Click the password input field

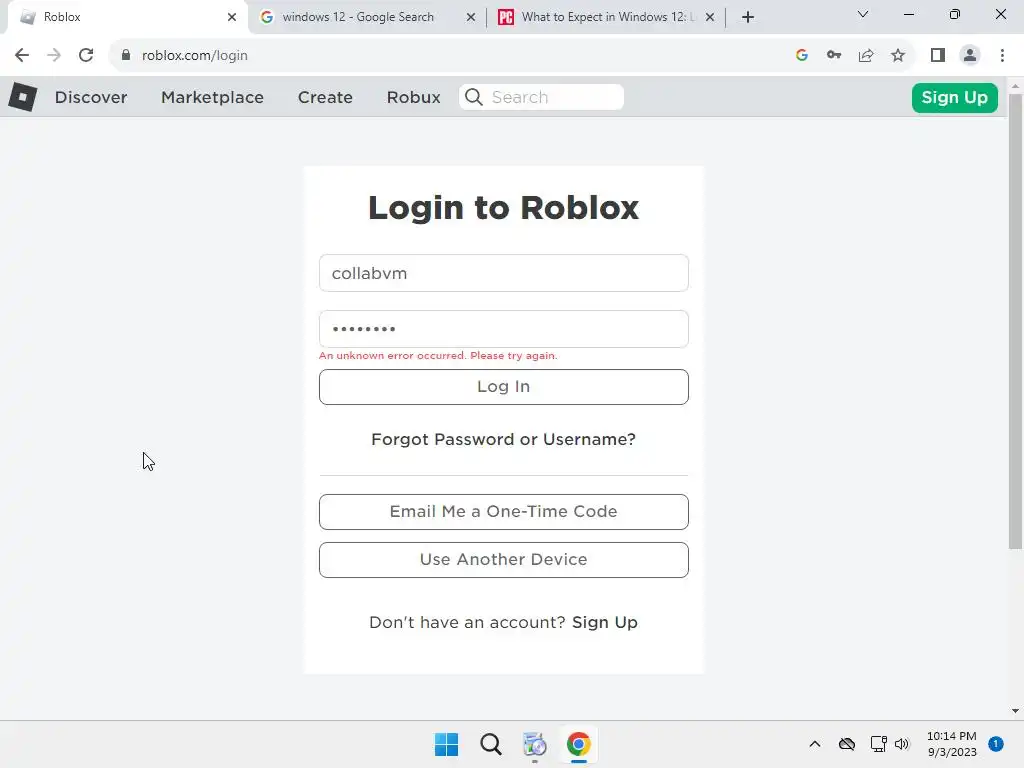pos(504,328)
